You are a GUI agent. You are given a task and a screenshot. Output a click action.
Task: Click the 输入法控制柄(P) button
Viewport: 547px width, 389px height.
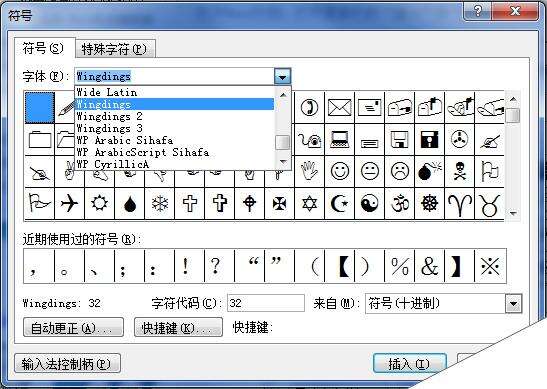click(x=67, y=364)
